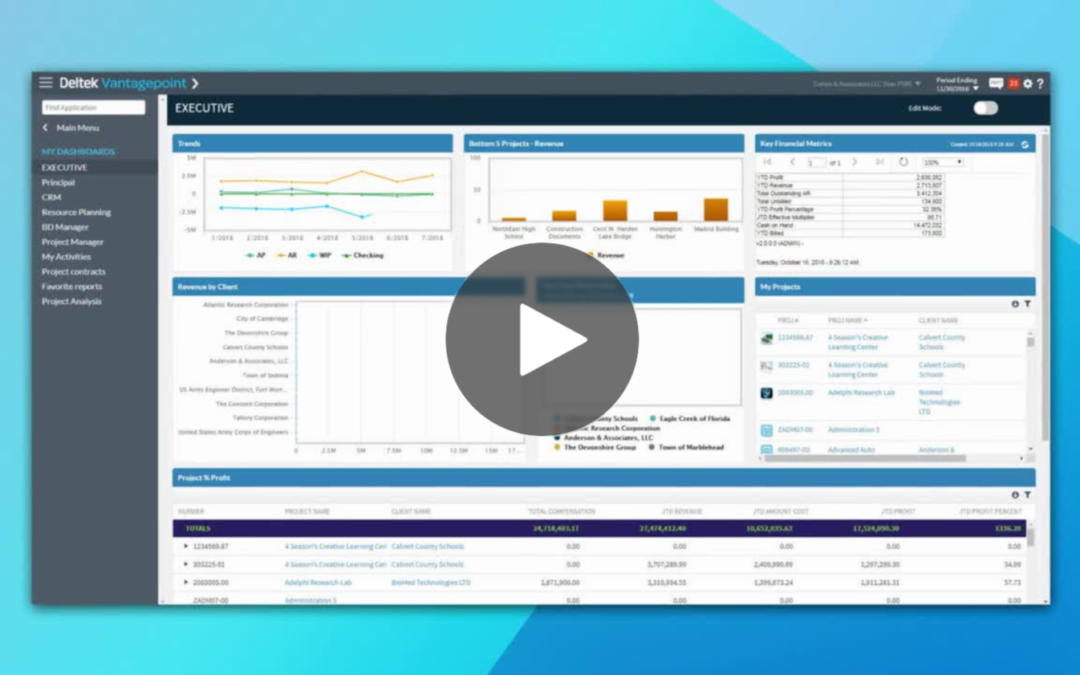Click the chevron next to Vantagepoint logo
1080x675 pixels.
195,83
